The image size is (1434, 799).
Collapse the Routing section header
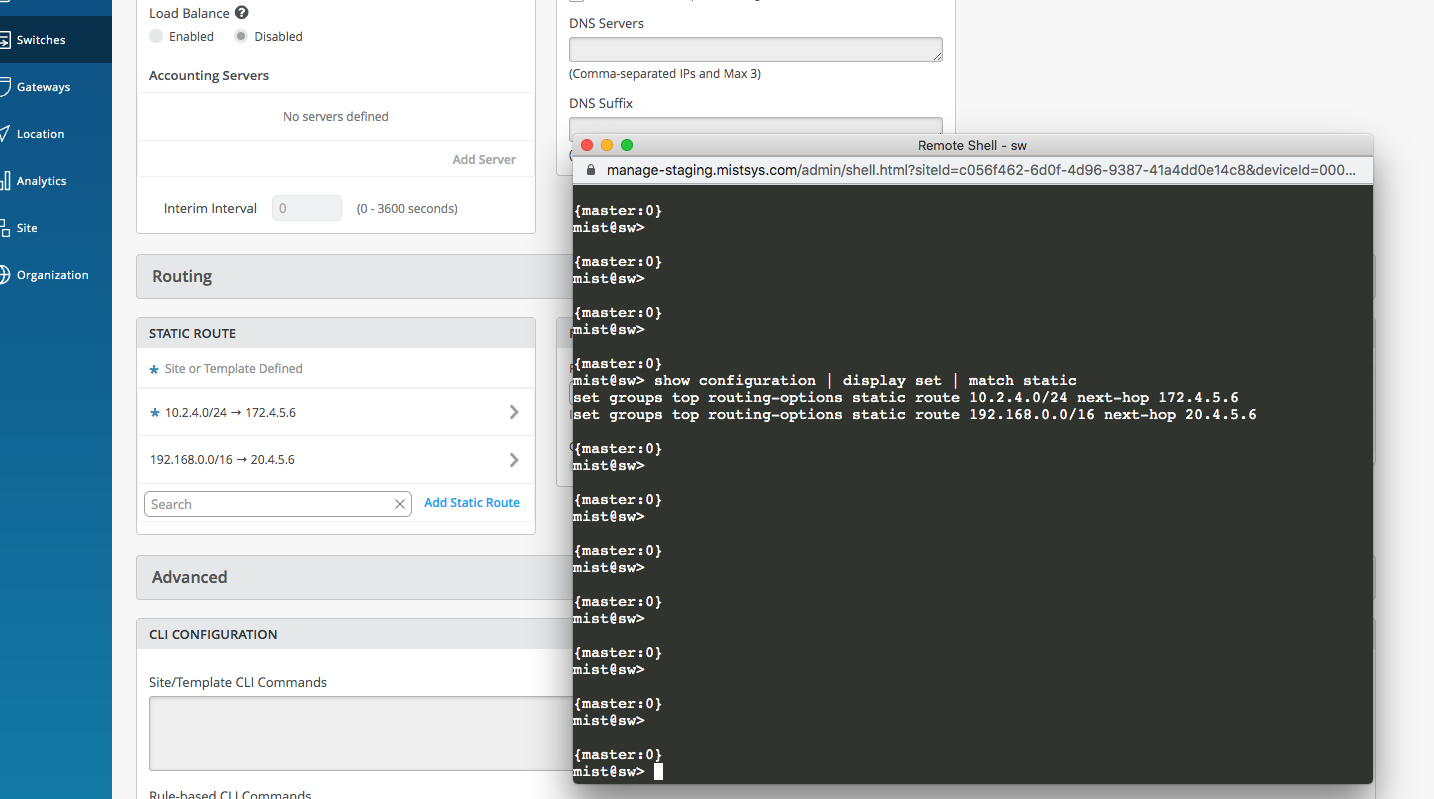pyautogui.click(x=350, y=277)
